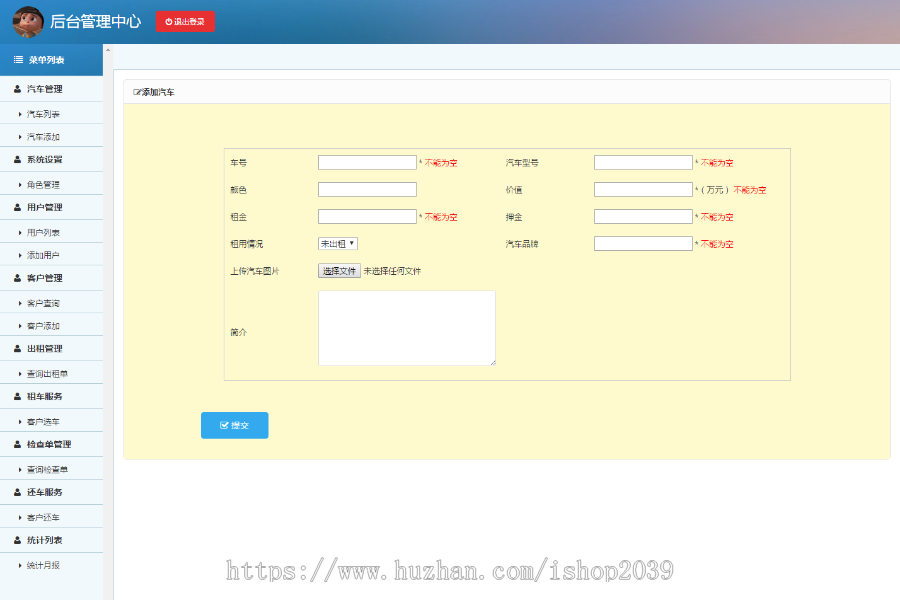This screenshot has height=600, width=900.
Task: Click person icon beside 检查单管理
Action: [x=17, y=444]
